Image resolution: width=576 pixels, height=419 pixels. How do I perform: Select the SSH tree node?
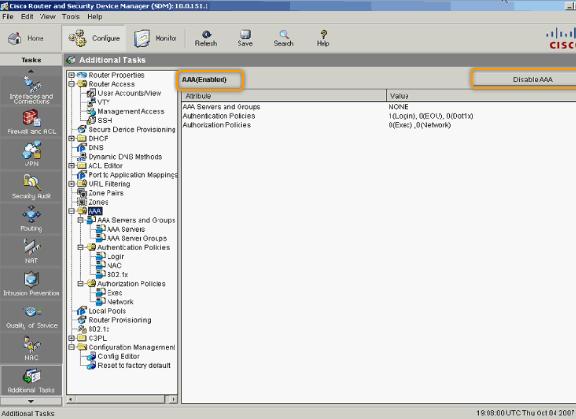click(x=105, y=120)
